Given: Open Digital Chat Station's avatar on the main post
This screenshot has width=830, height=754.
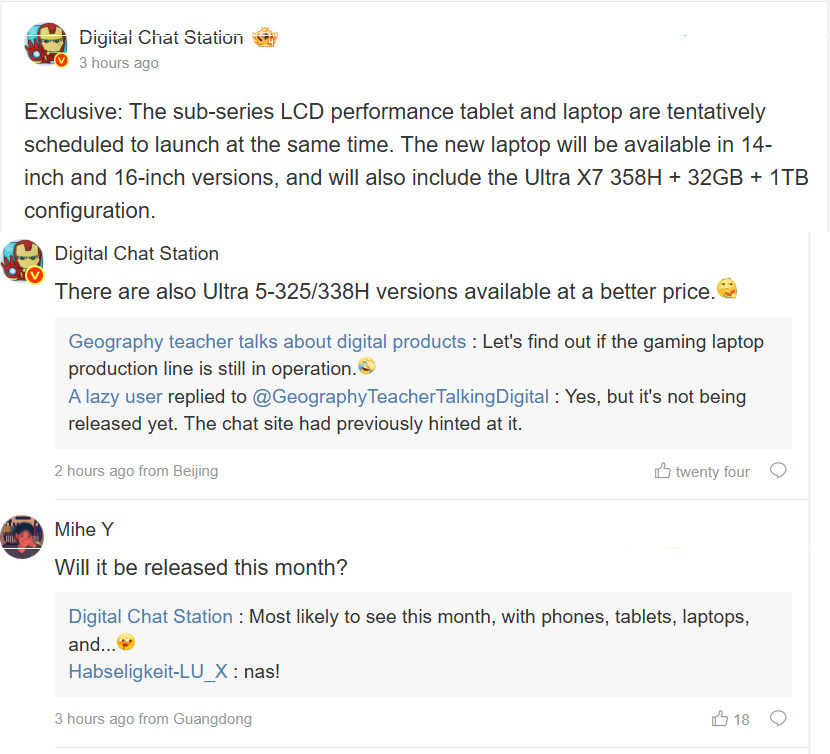Looking at the screenshot, I should coord(45,46).
